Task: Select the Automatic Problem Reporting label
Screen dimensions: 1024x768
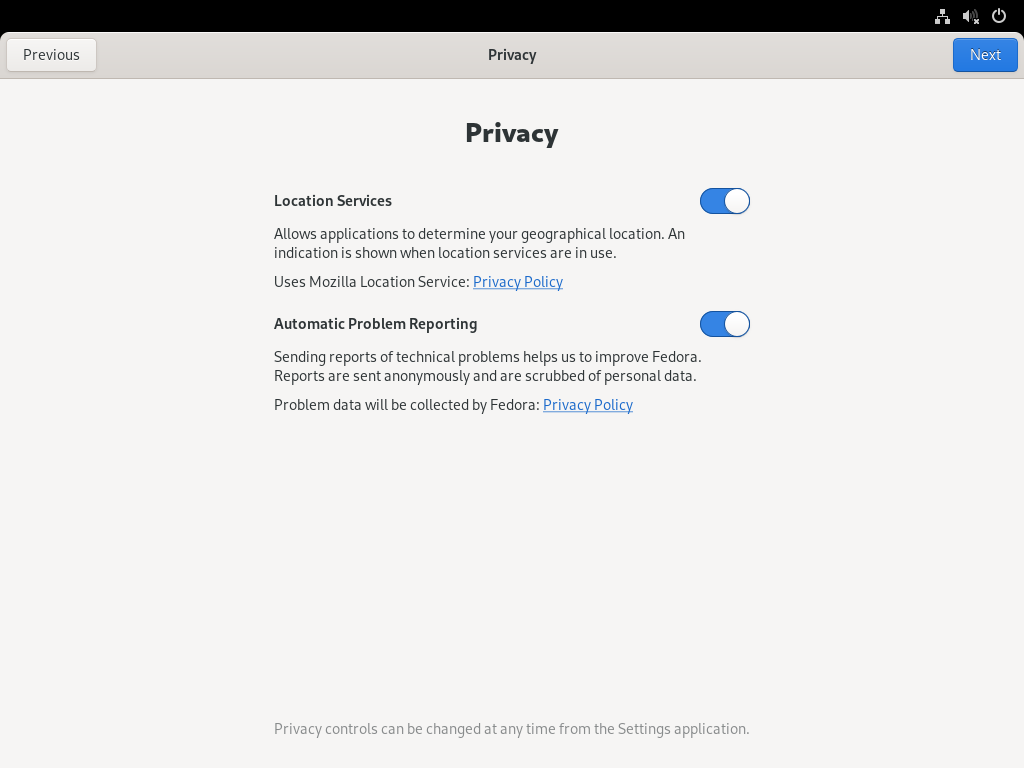Action: pos(375,324)
